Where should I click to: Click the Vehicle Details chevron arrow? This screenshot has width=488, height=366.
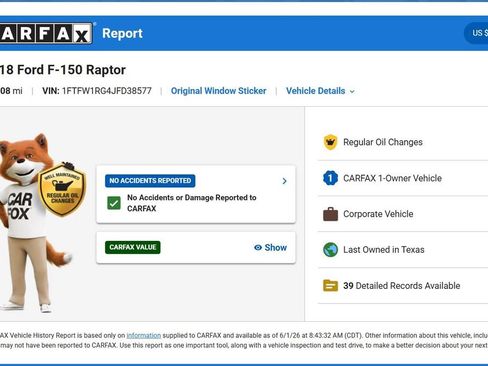352,91
